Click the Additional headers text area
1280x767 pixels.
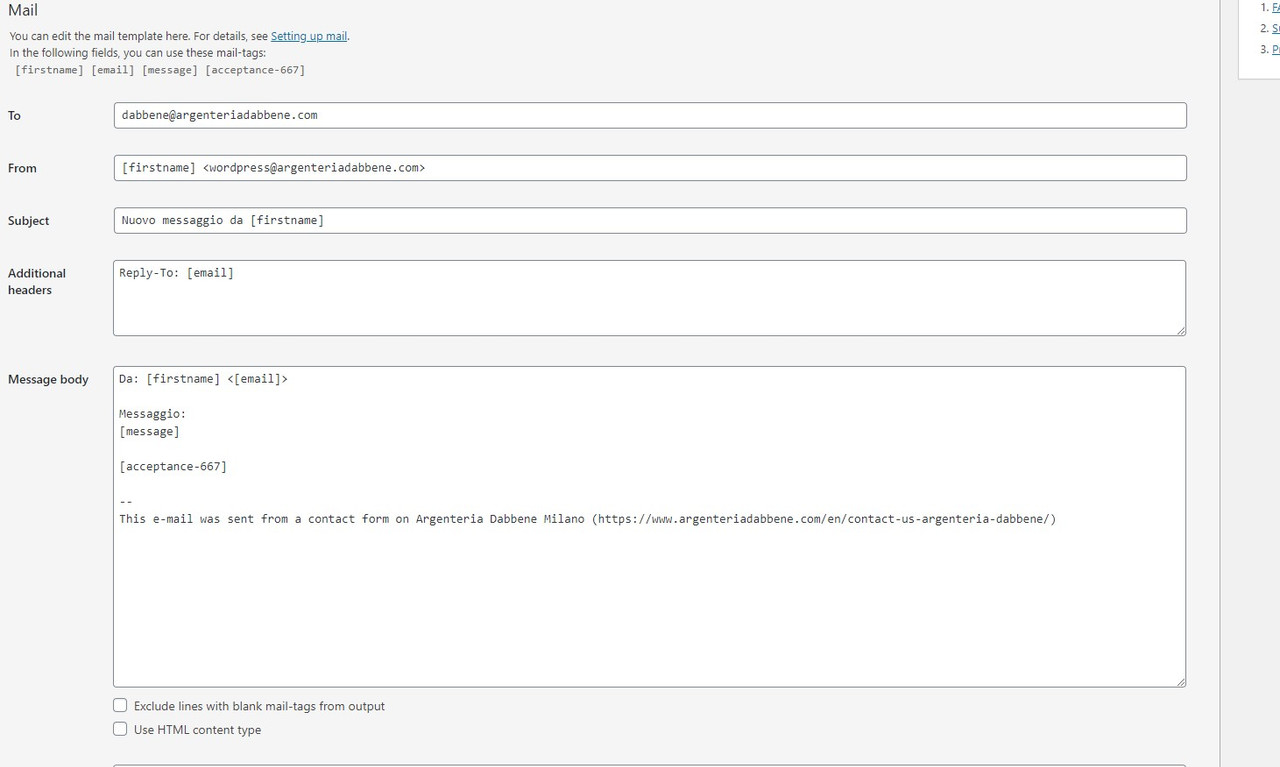pos(650,298)
